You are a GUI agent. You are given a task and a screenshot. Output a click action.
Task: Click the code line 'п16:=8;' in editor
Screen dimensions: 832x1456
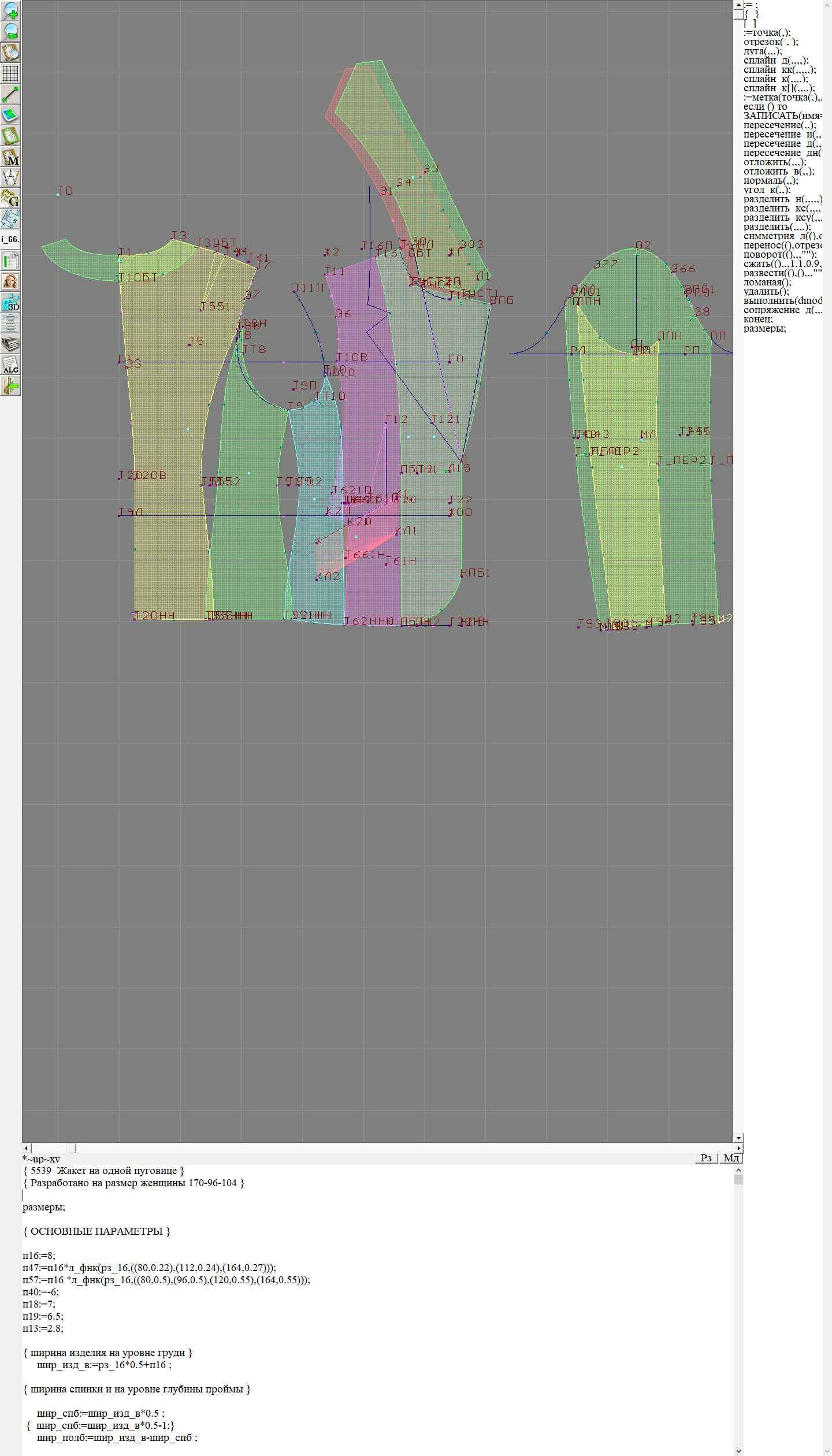click(39, 1256)
